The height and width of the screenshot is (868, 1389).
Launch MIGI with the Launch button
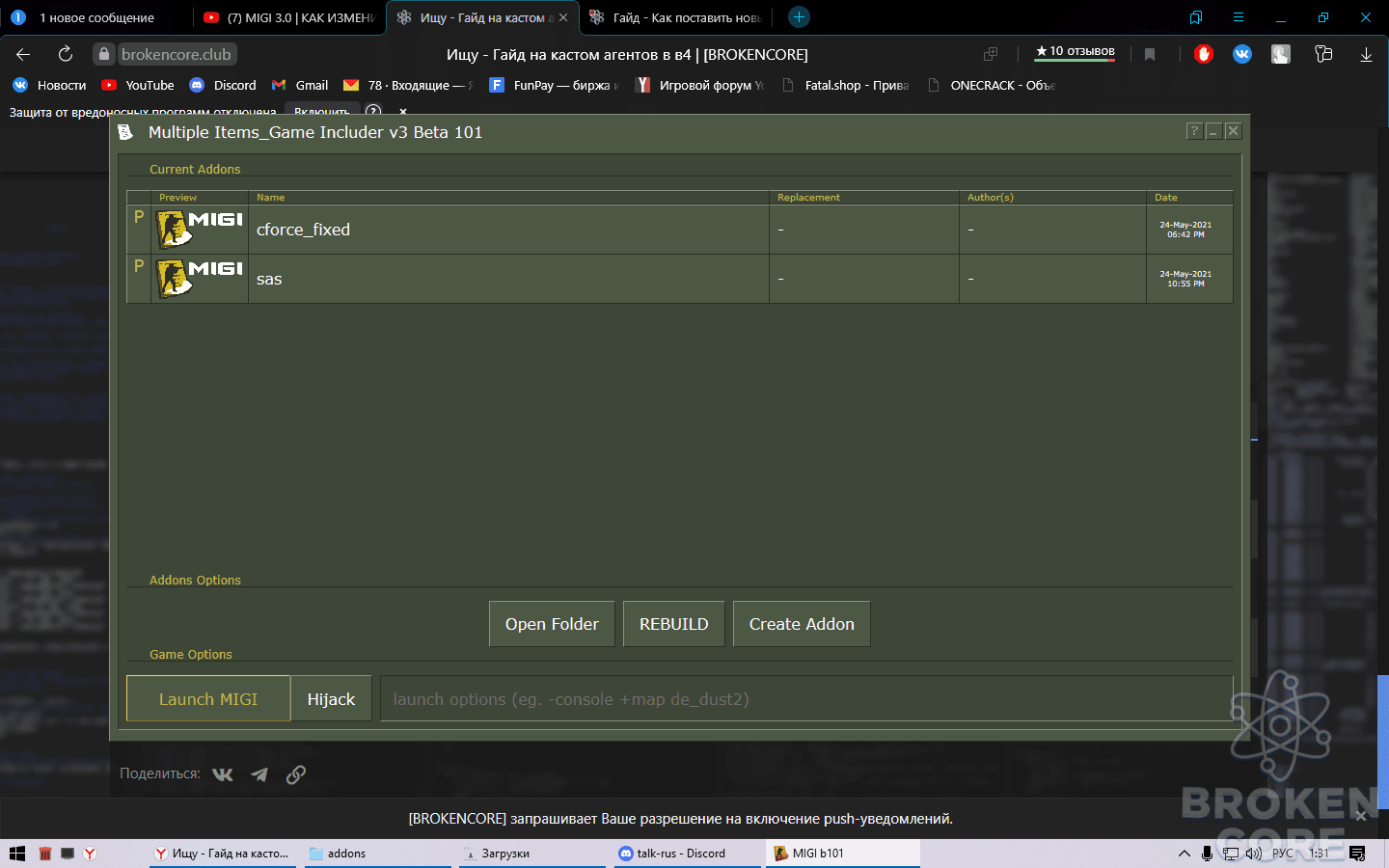pos(208,699)
